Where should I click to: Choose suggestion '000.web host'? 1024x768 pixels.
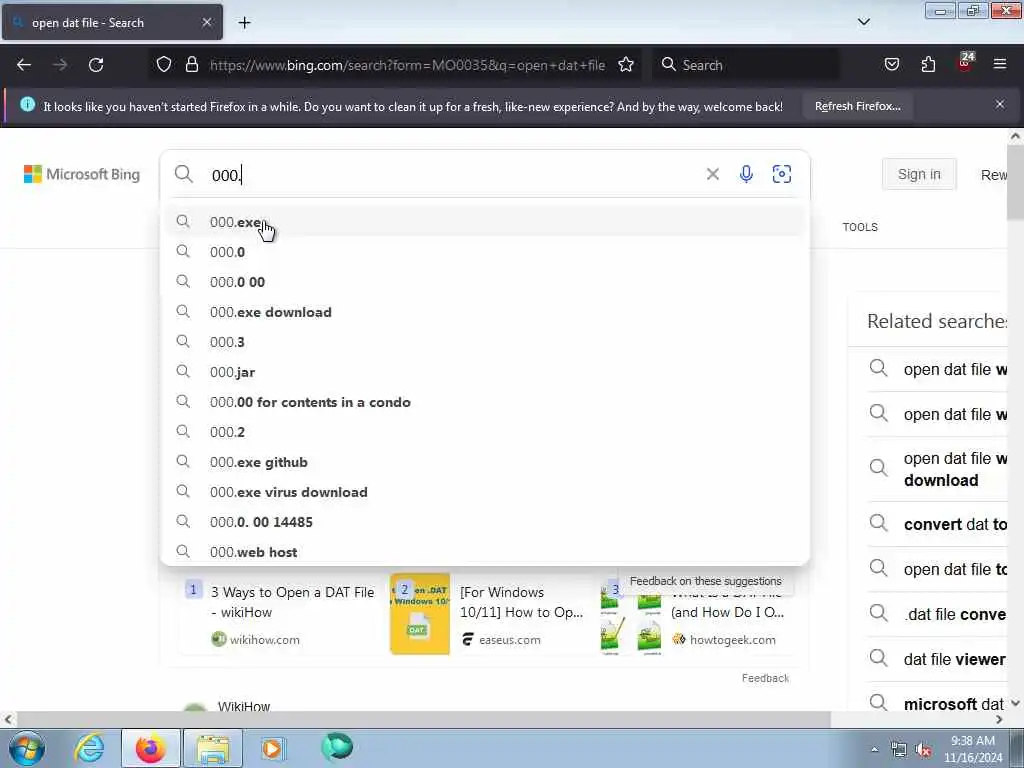pos(485,551)
